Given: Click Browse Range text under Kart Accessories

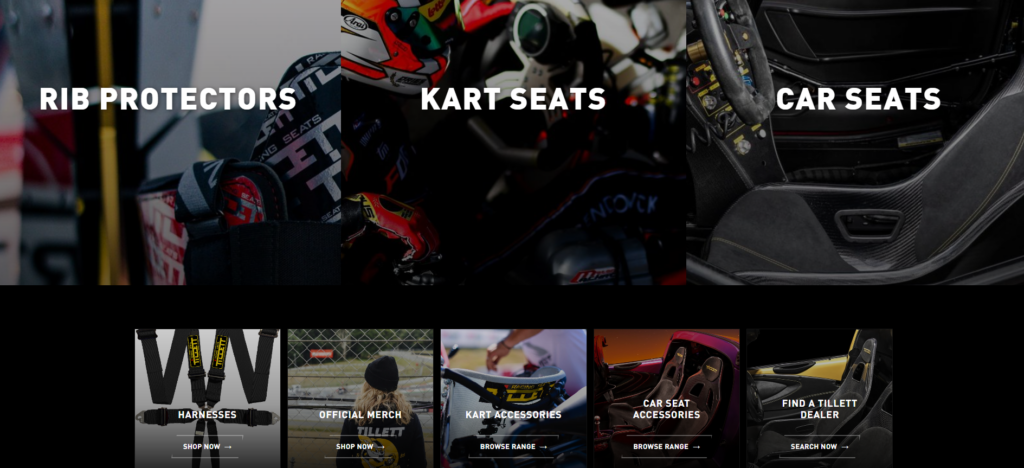Looking at the screenshot, I should pyautogui.click(x=507, y=447).
